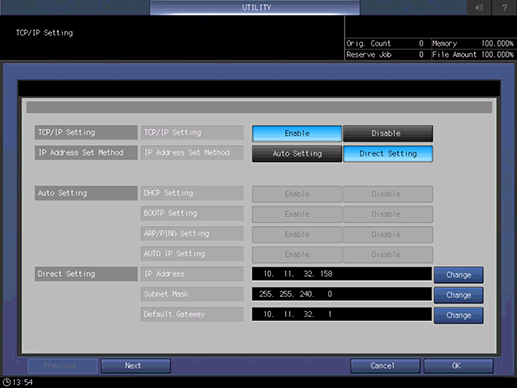Screen dimensions: 517x388
Task: Click the DHCP Setting Enable button
Action: (x=297, y=194)
